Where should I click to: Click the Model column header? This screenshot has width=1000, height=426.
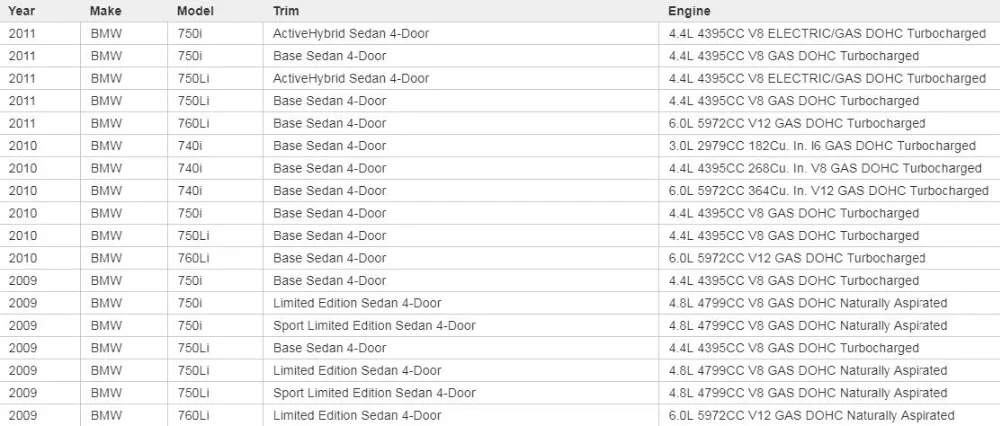[x=216, y=11]
